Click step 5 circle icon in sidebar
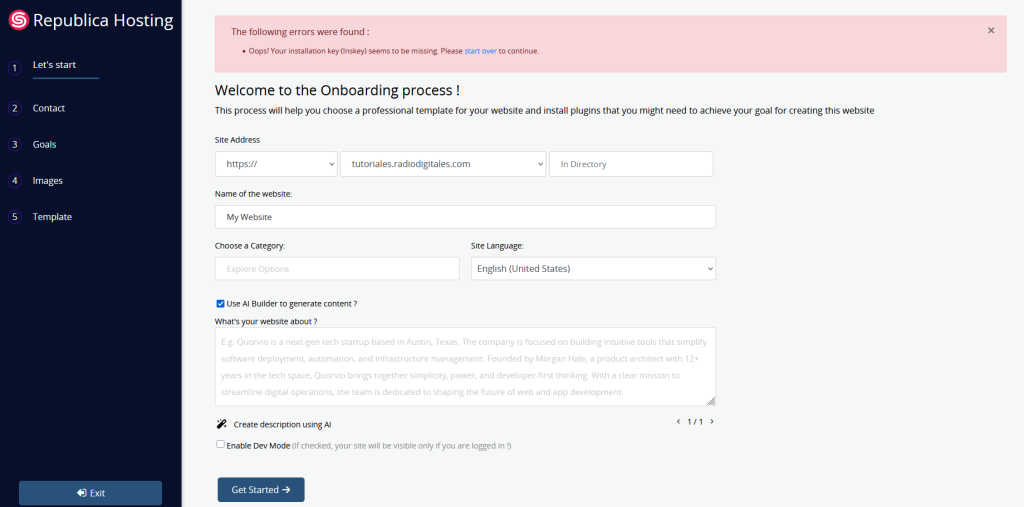Screen dimensions: 1024x507 (x=15, y=217)
